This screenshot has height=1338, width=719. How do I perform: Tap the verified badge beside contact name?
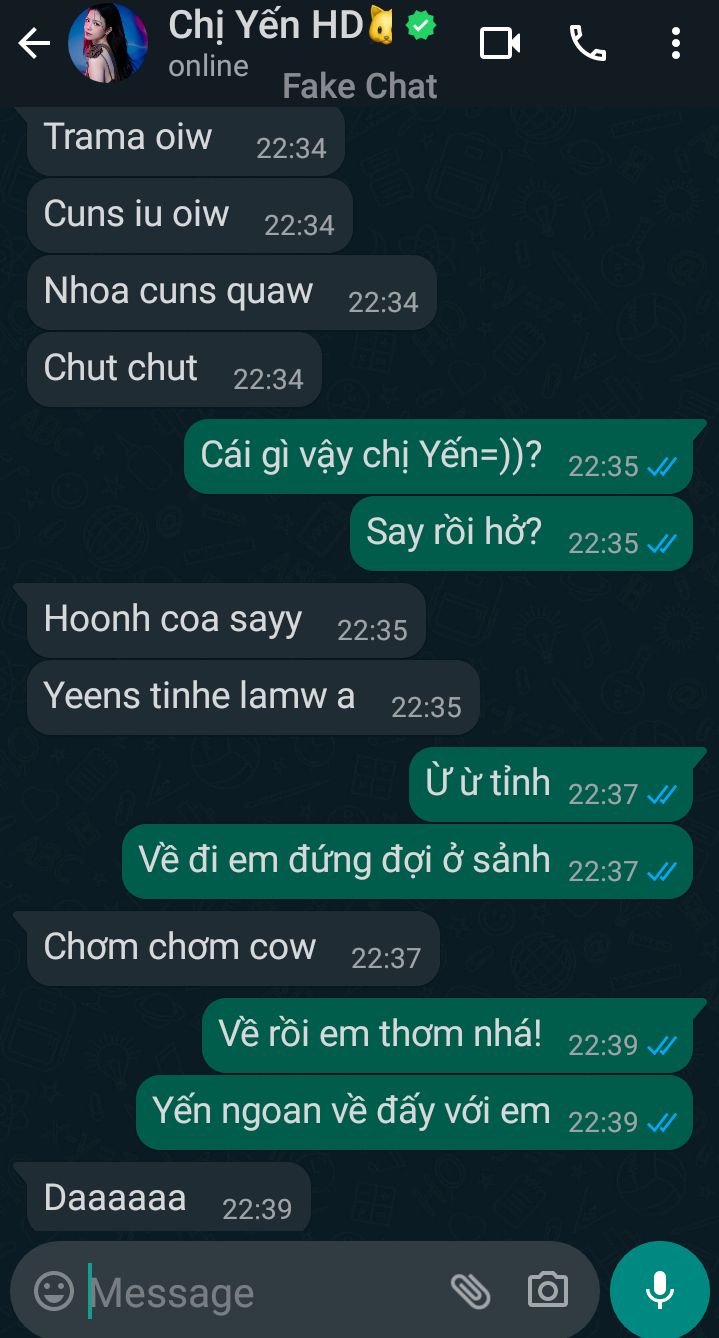[421, 26]
